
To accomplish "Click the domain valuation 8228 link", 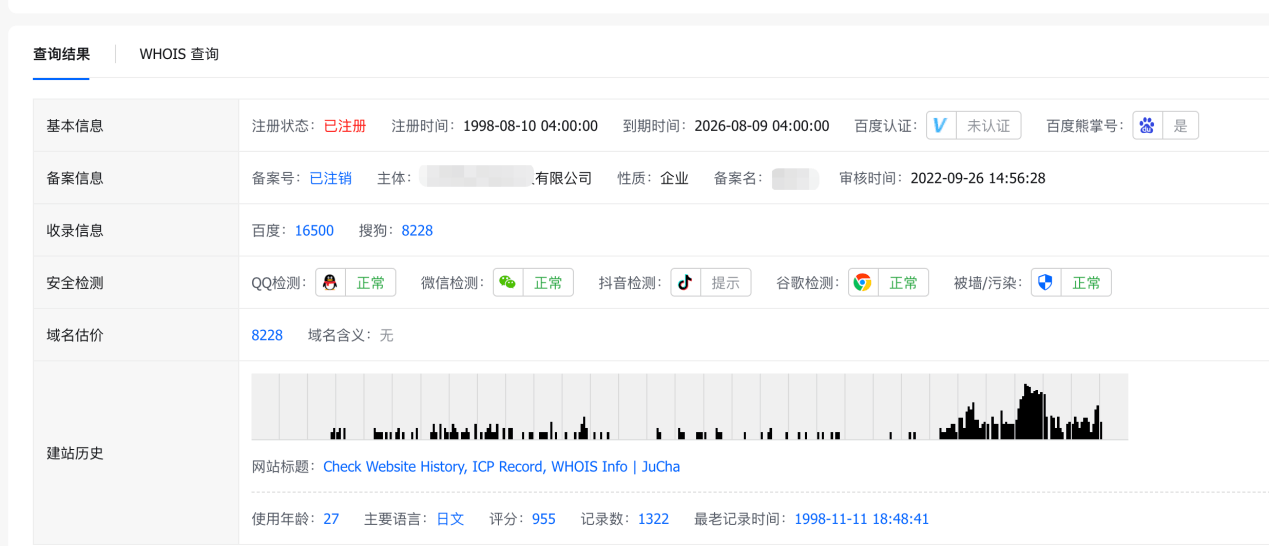I will (267, 336).
